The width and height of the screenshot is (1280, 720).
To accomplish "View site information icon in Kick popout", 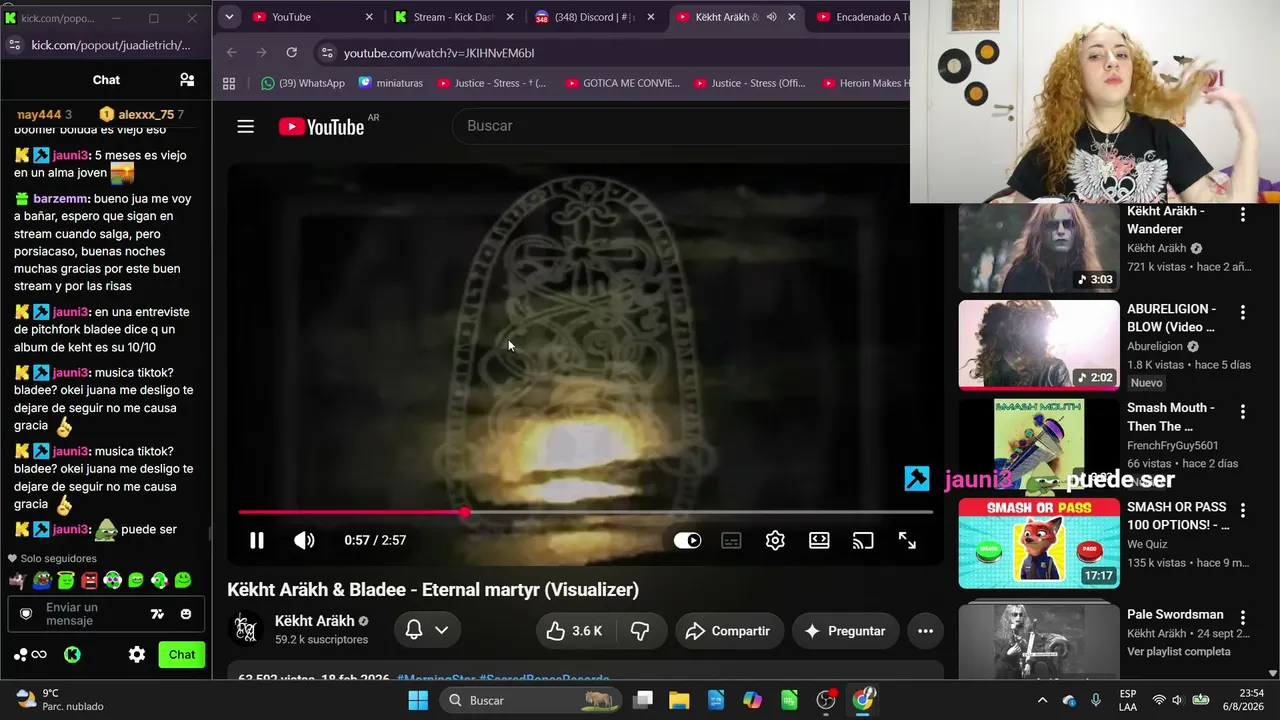I will coord(14,45).
